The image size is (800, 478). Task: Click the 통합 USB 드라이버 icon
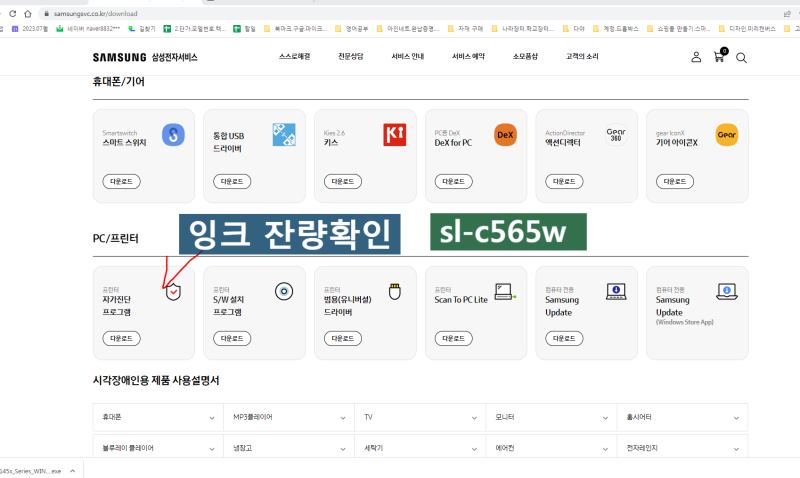284,135
